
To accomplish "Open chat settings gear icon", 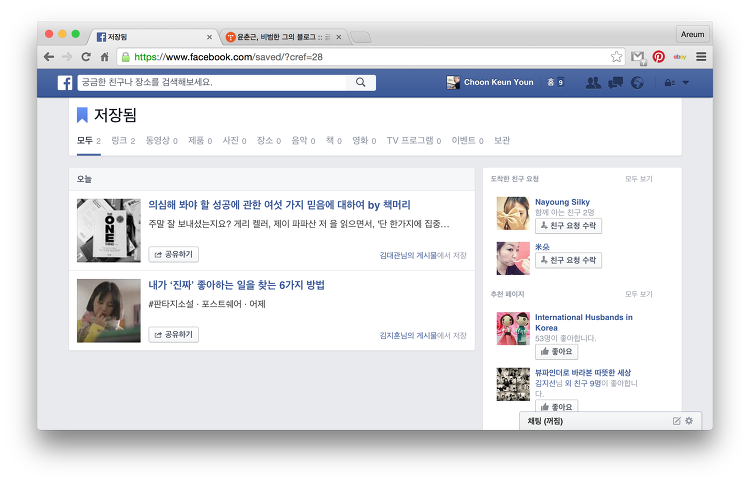I will tap(689, 421).
